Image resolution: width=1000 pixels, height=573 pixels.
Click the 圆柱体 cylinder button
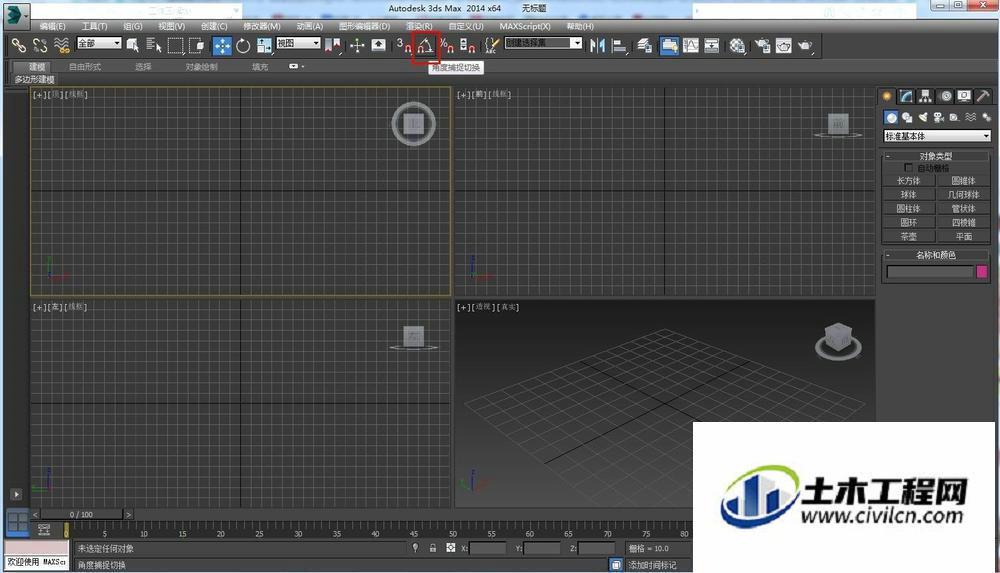pos(909,209)
